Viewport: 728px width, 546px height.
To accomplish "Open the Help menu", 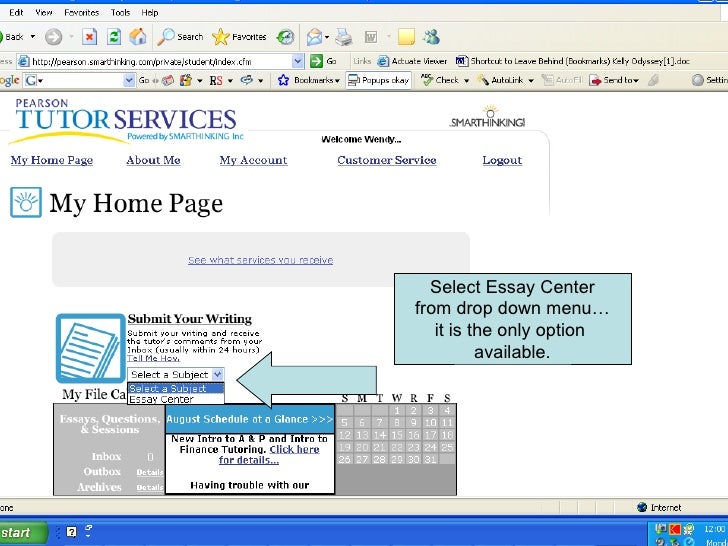I will [x=150, y=13].
